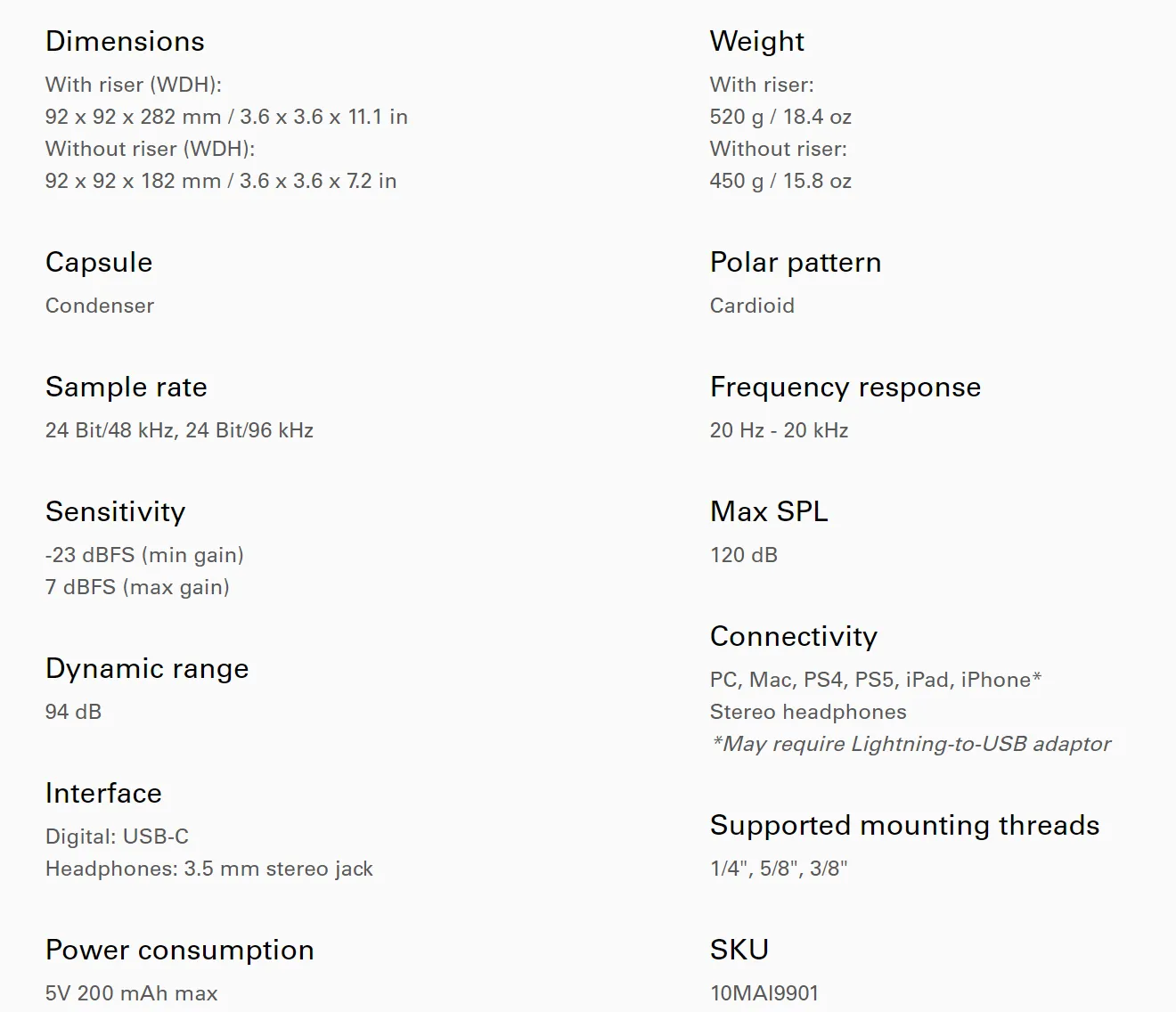Click the Polar pattern heading
The width and height of the screenshot is (1176, 1012).
pyautogui.click(x=796, y=263)
